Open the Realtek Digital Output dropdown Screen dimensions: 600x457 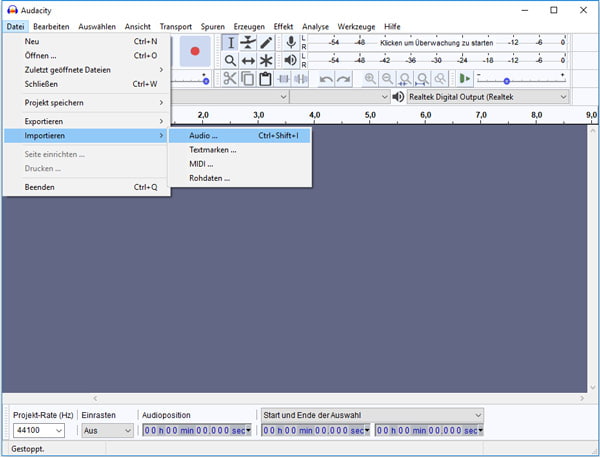click(x=488, y=97)
